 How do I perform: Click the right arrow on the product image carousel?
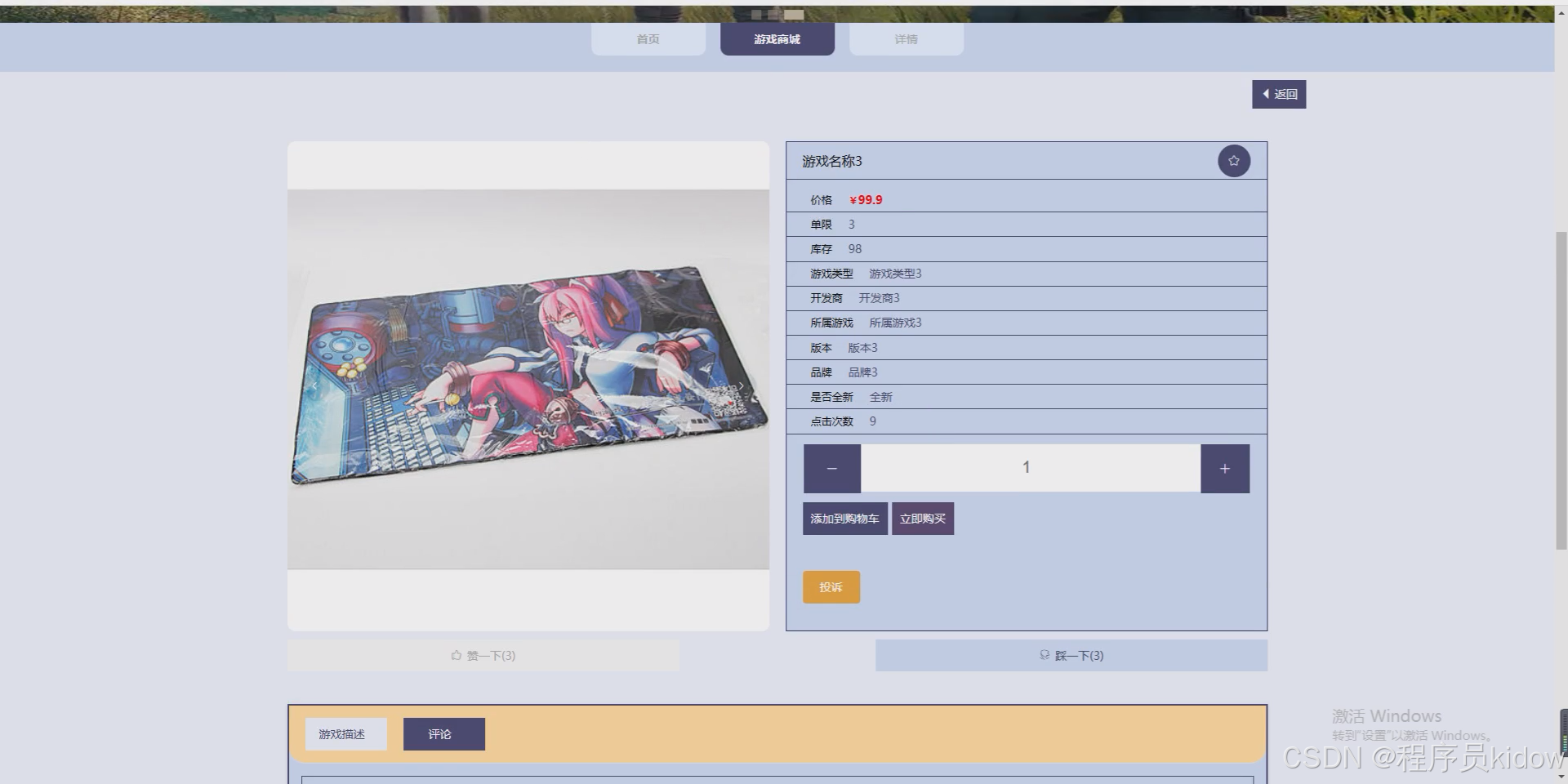click(x=741, y=385)
